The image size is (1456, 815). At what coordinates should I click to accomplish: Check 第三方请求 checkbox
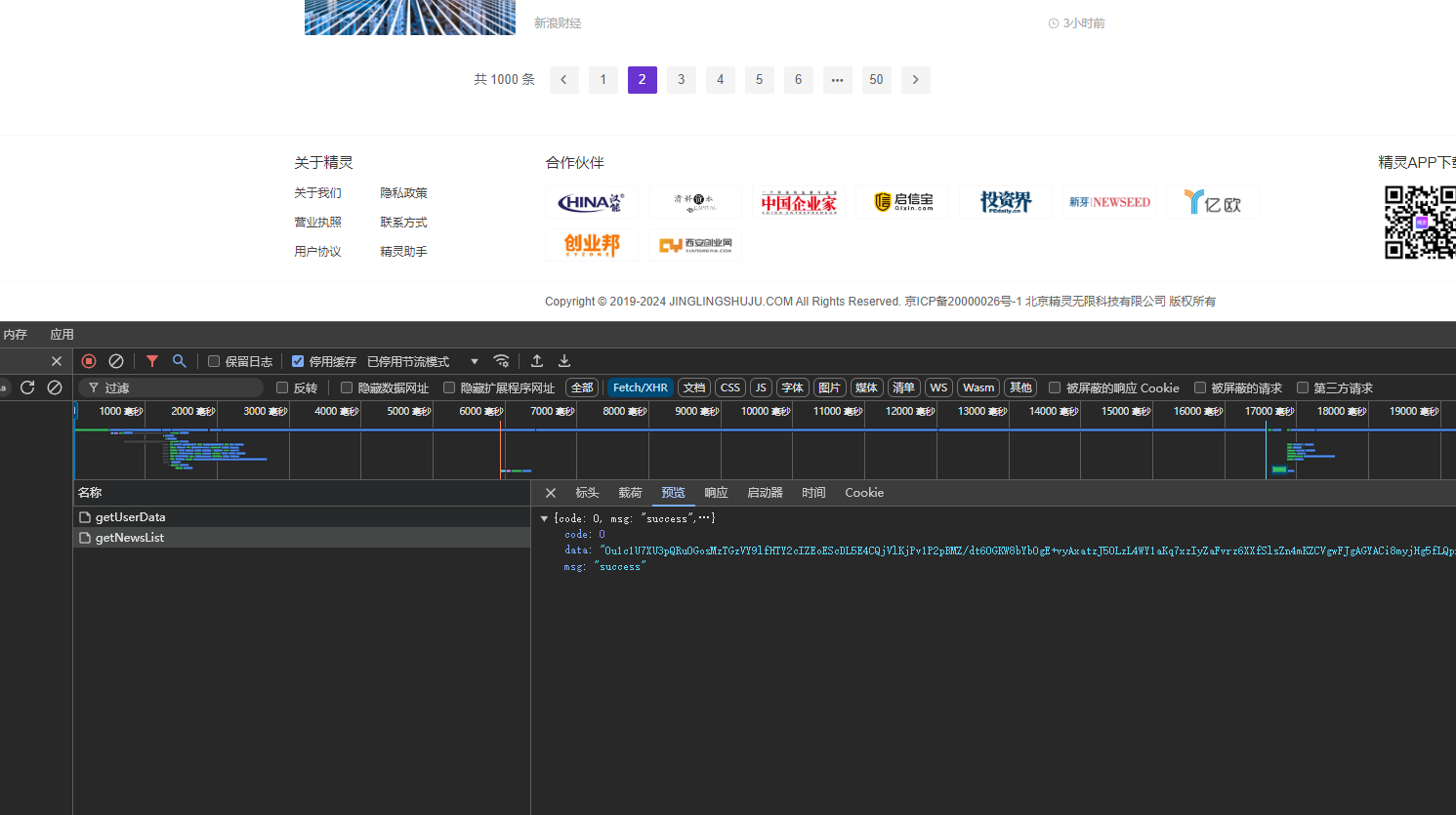click(1303, 387)
